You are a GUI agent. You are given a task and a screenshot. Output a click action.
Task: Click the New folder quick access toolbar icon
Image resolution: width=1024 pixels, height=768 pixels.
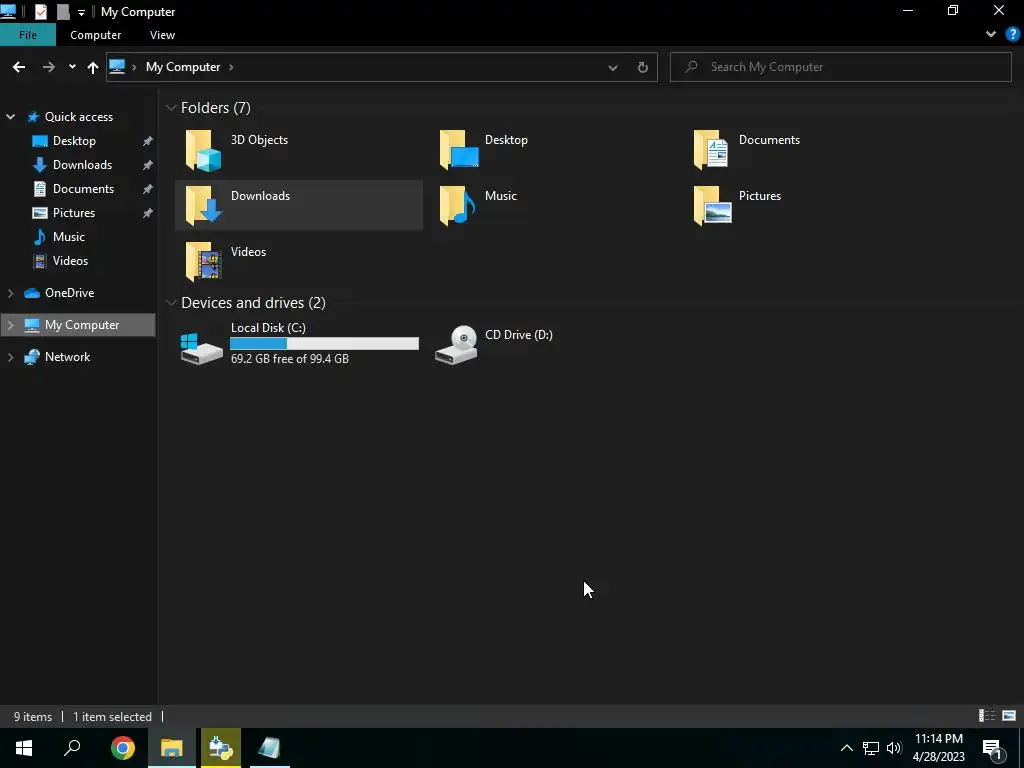pyautogui.click(x=63, y=12)
